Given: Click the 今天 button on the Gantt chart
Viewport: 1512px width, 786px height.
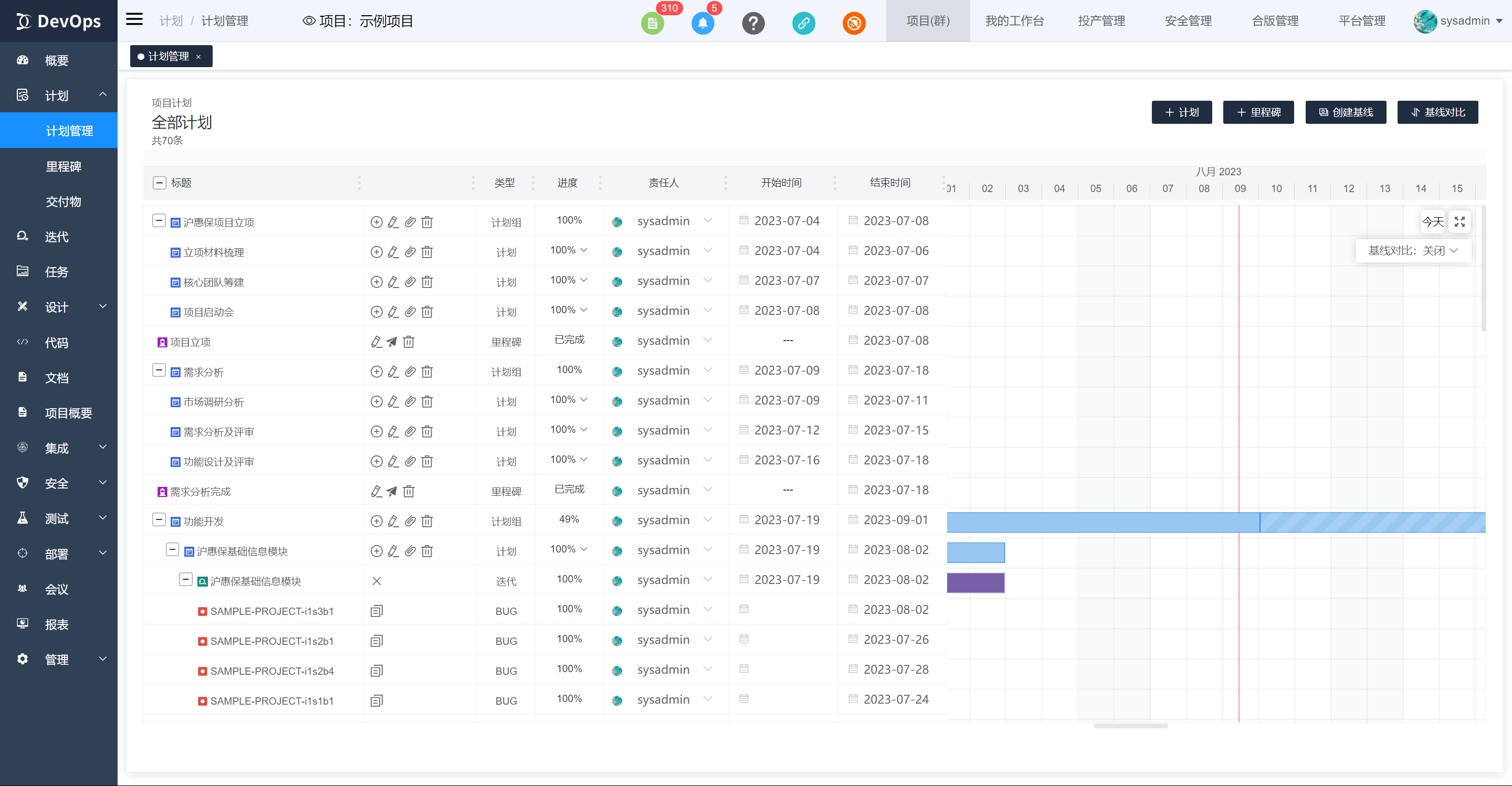Looking at the screenshot, I should point(1432,222).
